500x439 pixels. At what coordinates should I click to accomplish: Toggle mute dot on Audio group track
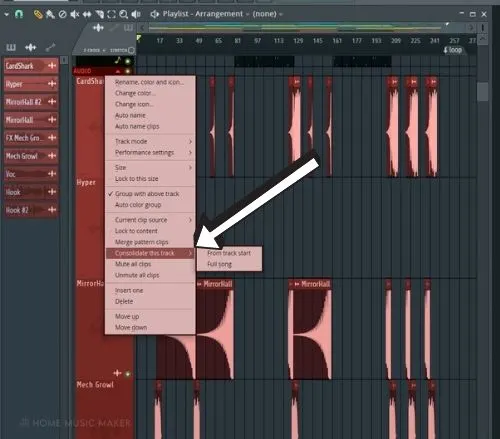point(128,71)
